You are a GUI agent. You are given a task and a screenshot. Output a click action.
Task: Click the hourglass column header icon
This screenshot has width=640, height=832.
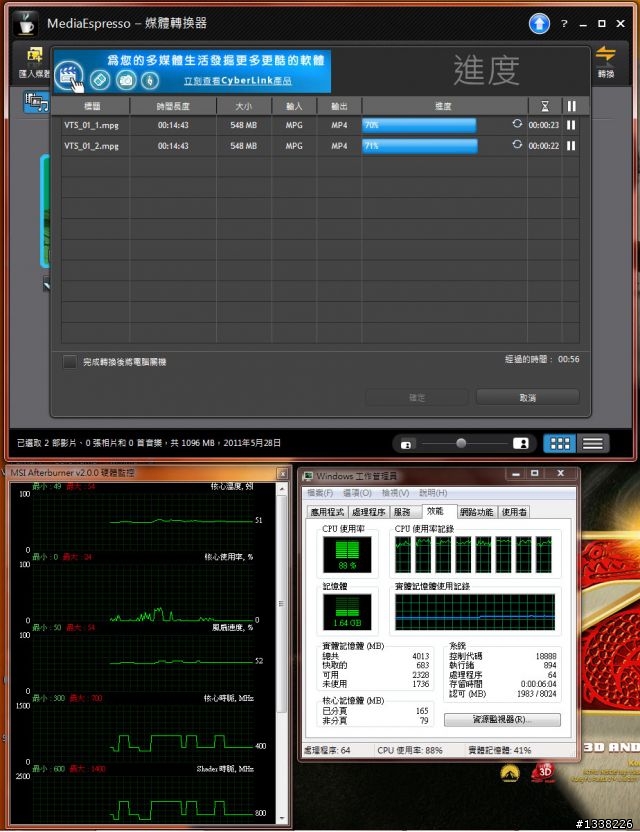point(544,106)
